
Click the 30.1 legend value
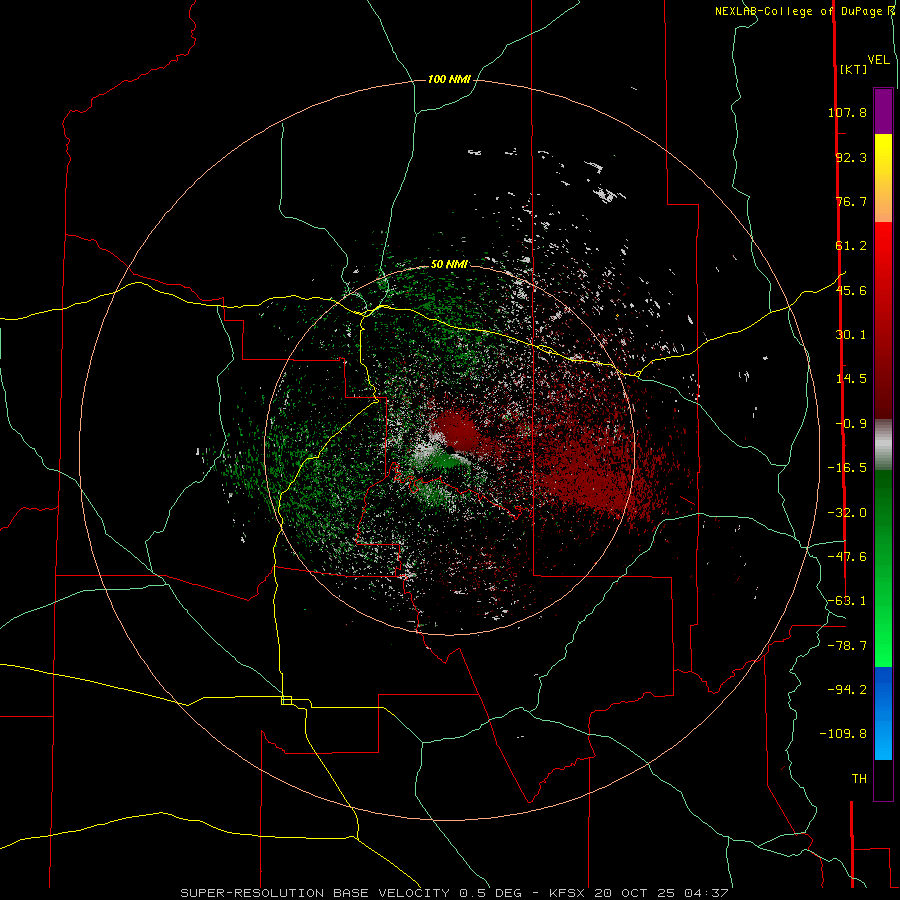tap(851, 335)
